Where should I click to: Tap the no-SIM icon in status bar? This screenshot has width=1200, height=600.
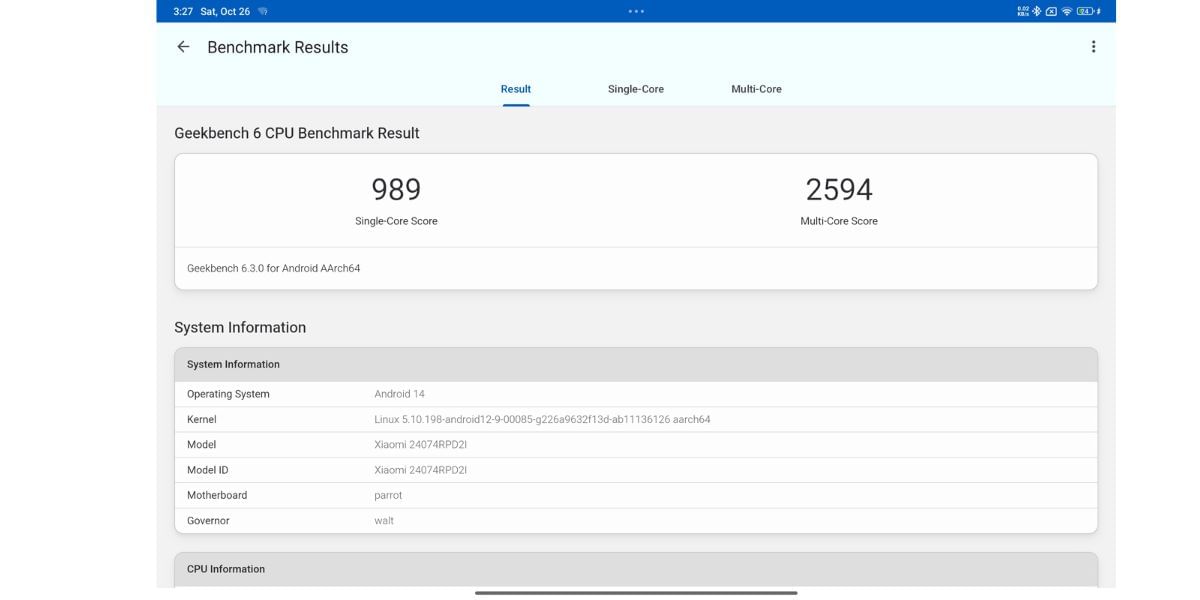click(1051, 11)
